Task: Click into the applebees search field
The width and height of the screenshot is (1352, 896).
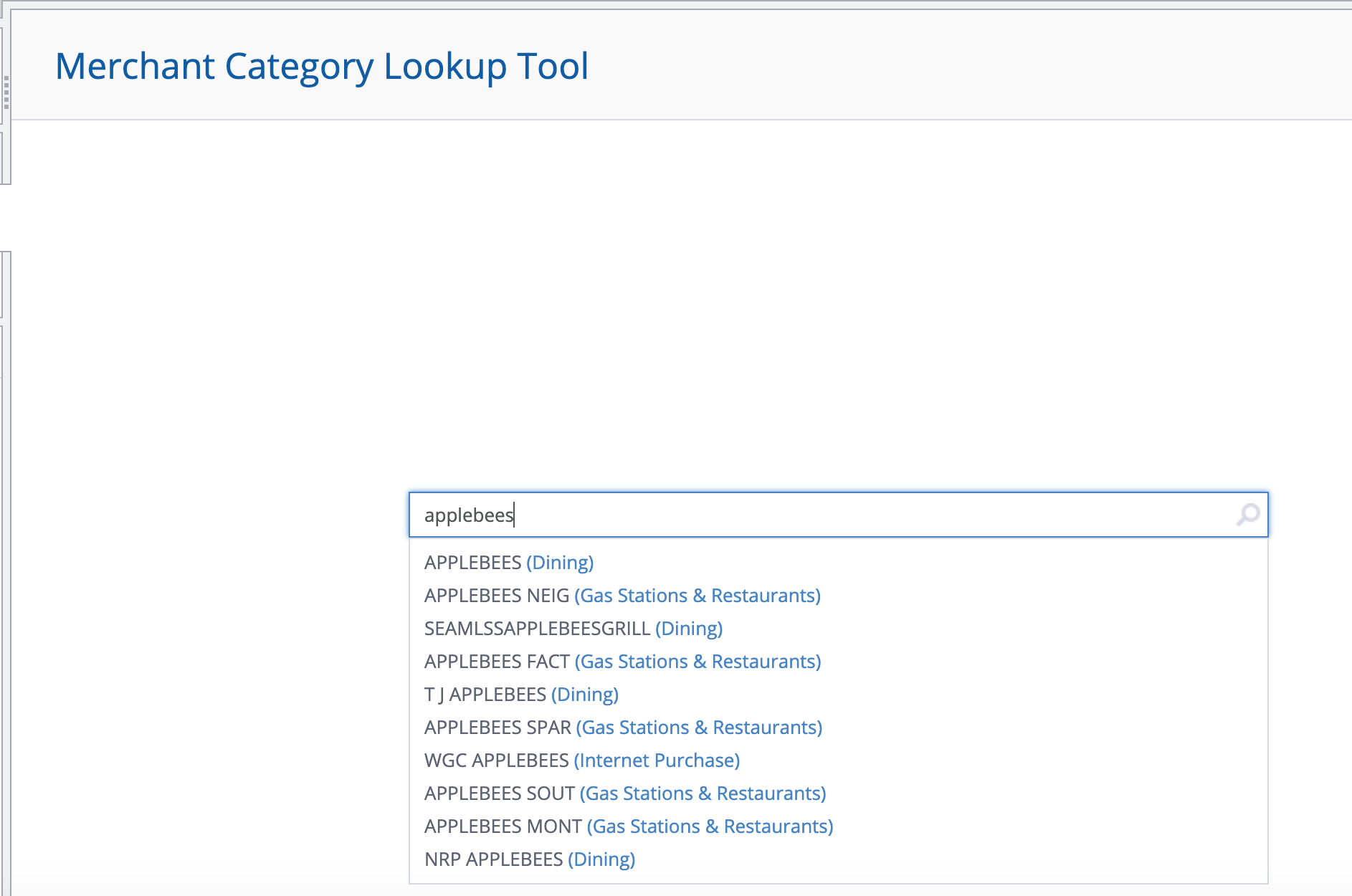Action: (789, 515)
